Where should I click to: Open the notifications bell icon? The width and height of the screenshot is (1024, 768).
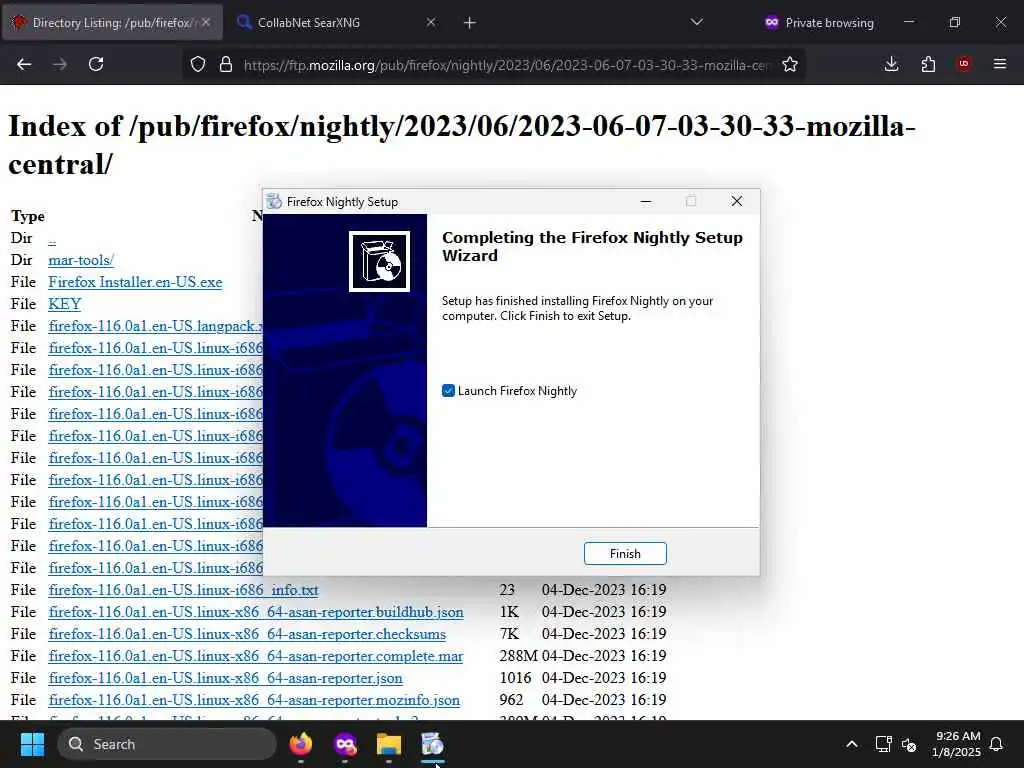point(997,744)
